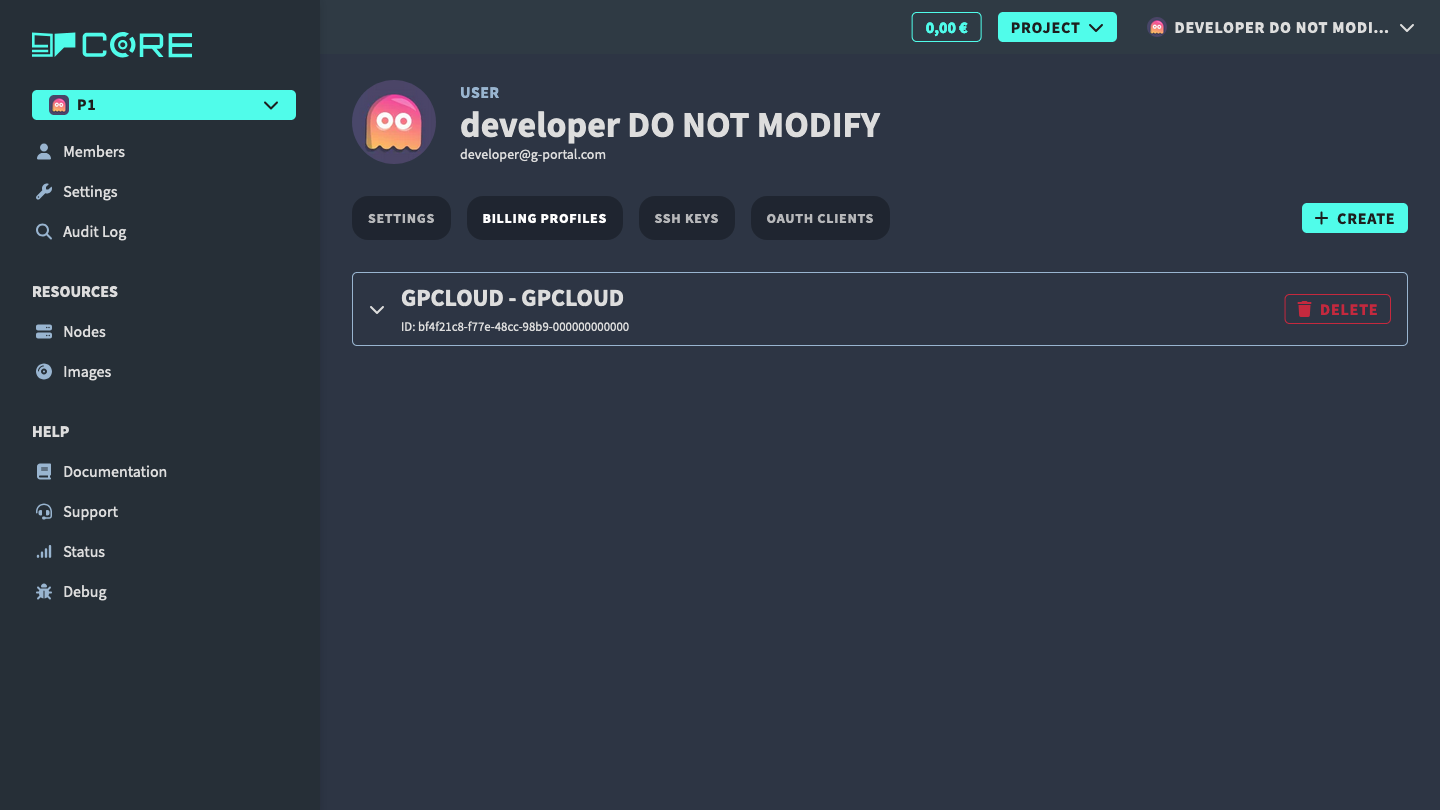Expand the GPCLOUD - GPCLOUD billing profile chevron
The width and height of the screenshot is (1440, 810).
pos(377,309)
